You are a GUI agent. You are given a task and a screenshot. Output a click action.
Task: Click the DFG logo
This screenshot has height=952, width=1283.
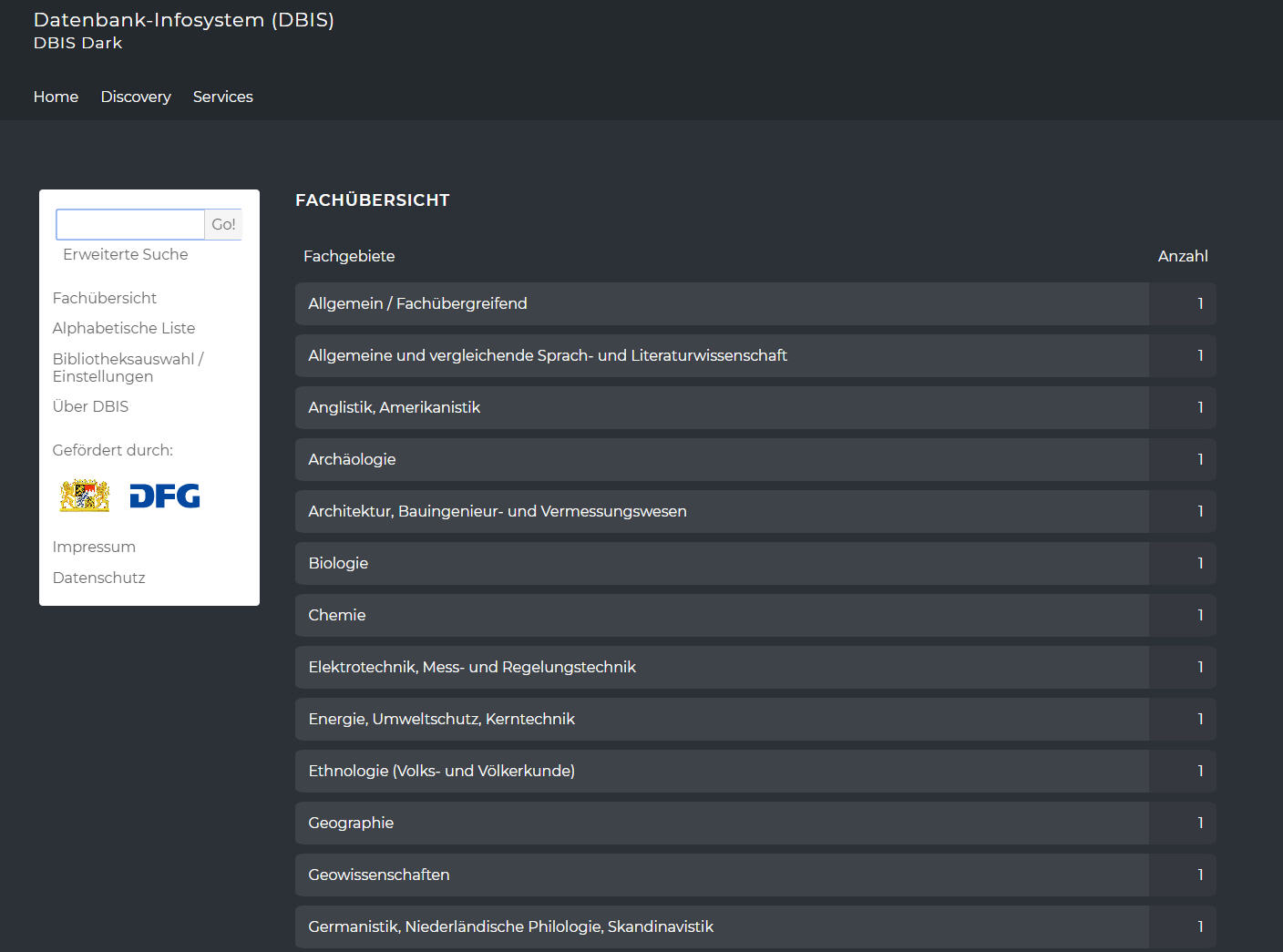tap(165, 496)
